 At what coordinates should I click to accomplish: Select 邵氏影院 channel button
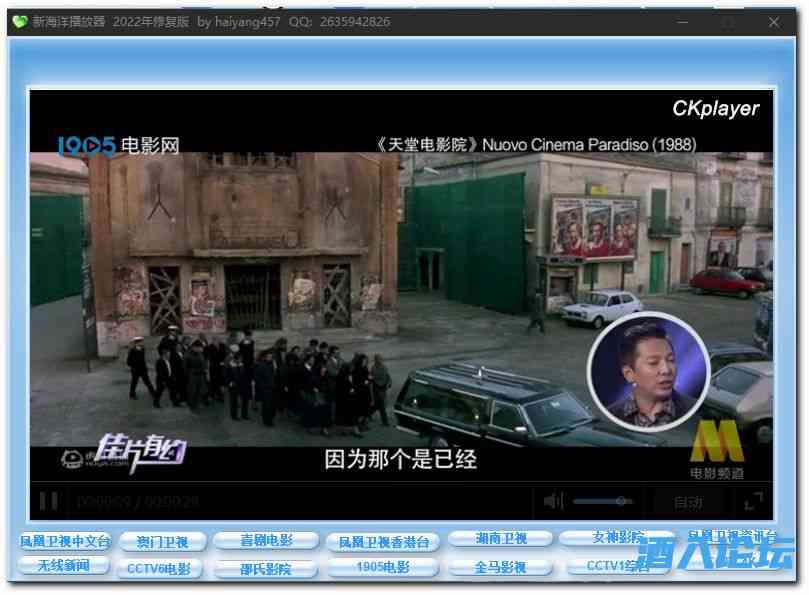tap(266, 569)
